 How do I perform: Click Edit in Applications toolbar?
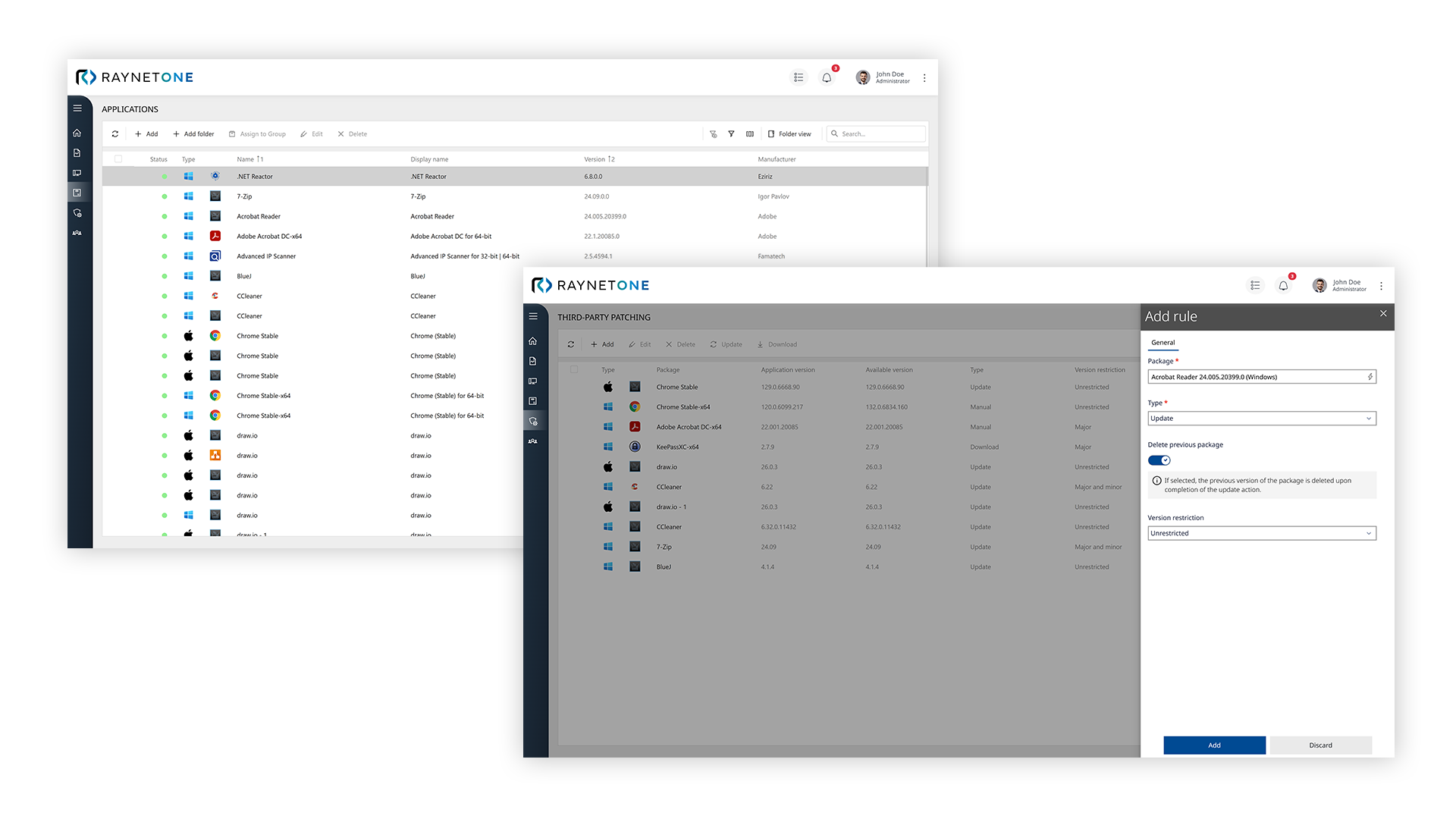pos(312,134)
